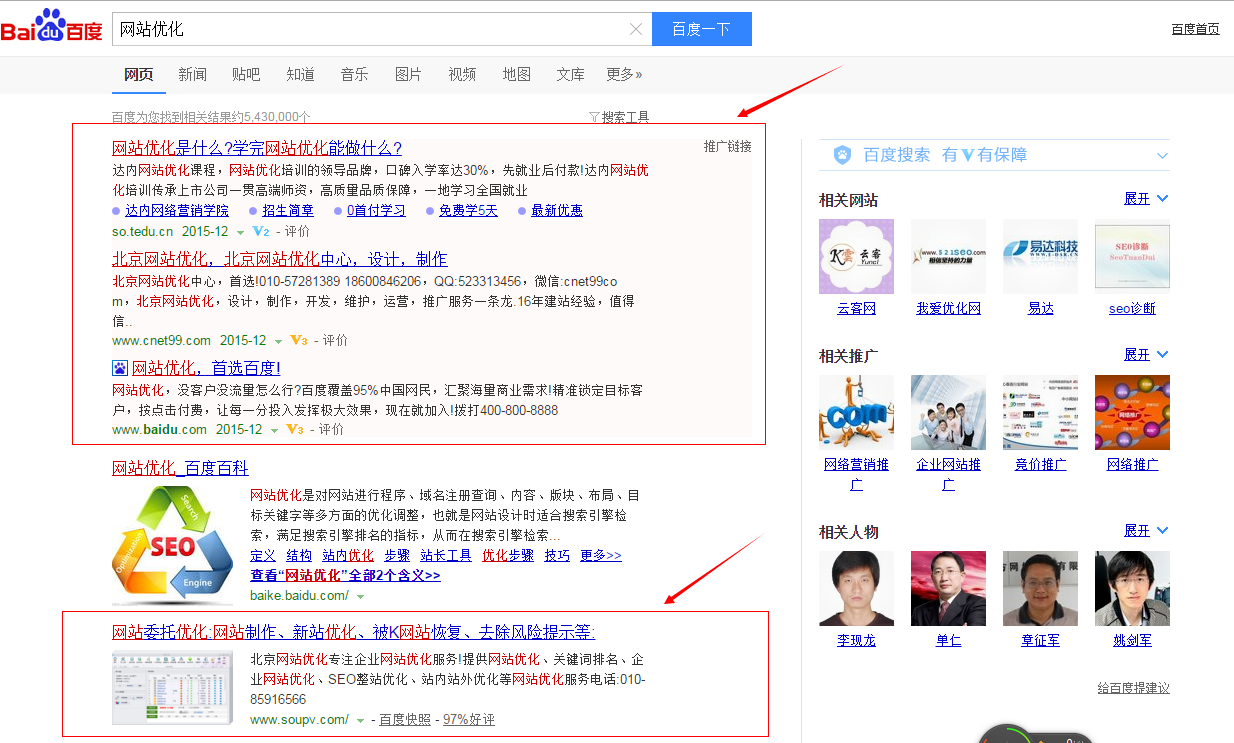The image size is (1234, 743).
Task: Open 百度快照 for www.soupv.com
Action: point(405,719)
